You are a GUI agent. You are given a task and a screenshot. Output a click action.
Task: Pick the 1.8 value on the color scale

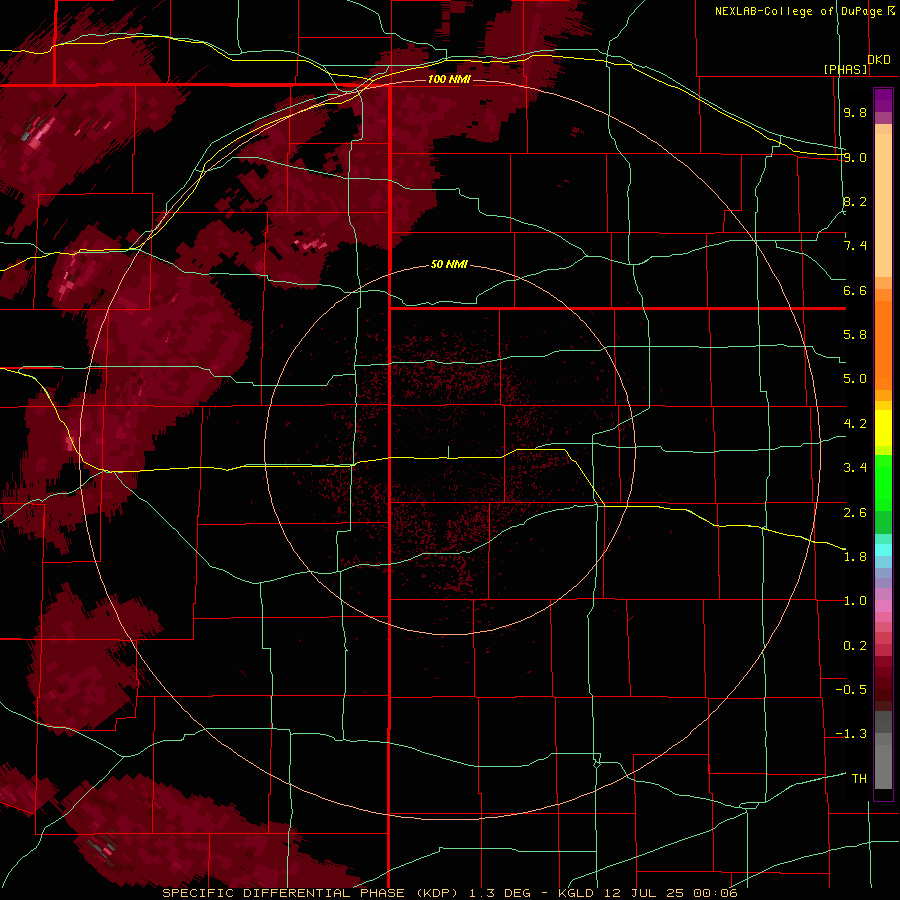click(855, 557)
